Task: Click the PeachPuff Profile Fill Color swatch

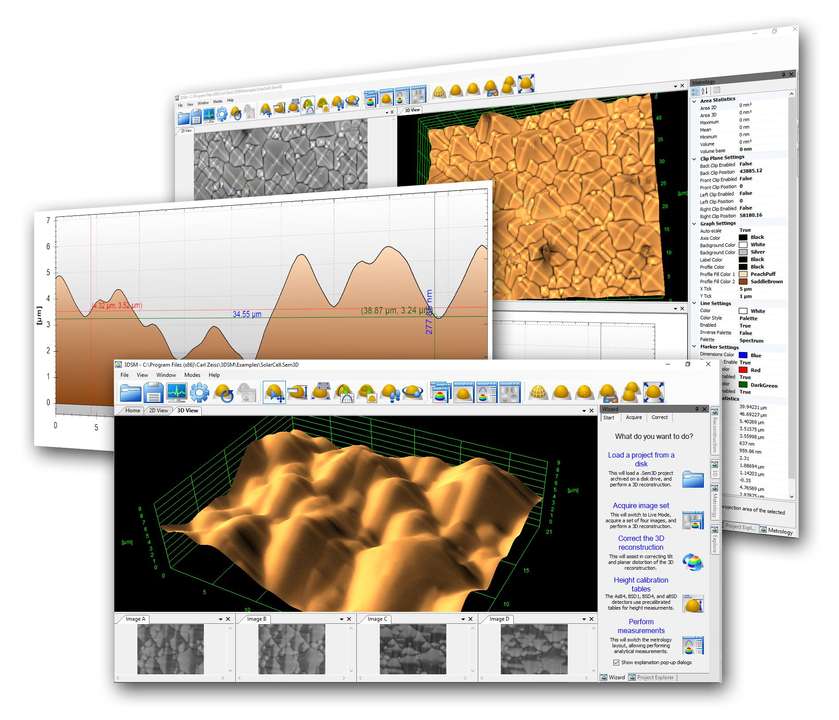Action: coord(743,274)
